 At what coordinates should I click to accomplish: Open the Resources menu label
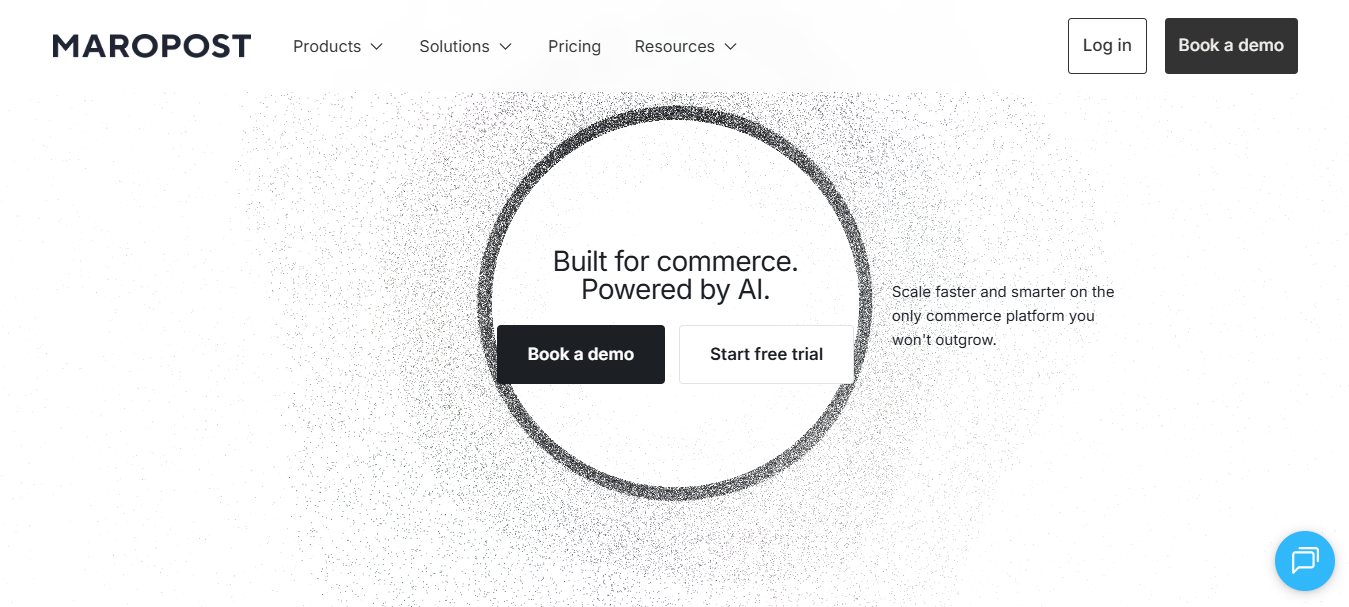pyautogui.click(x=674, y=46)
